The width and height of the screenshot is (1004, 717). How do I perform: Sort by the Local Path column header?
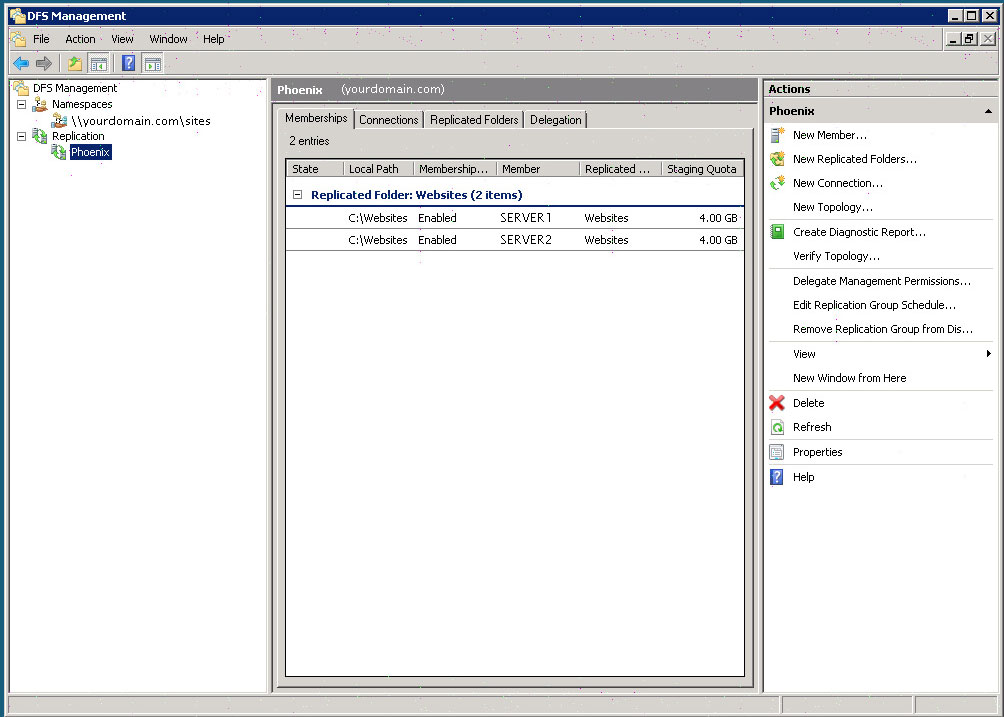(x=378, y=169)
